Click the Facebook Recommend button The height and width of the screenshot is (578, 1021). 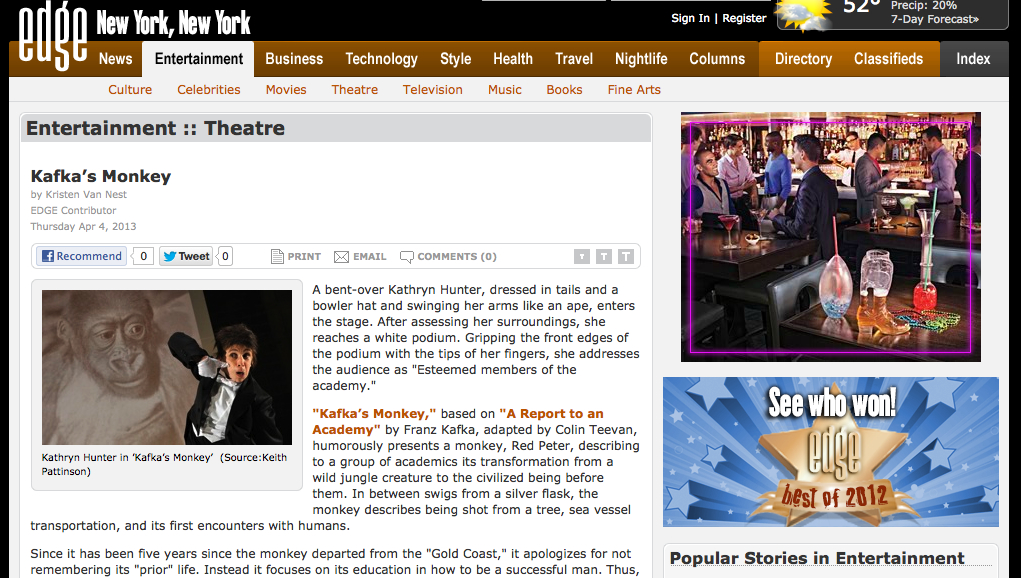coord(81,256)
